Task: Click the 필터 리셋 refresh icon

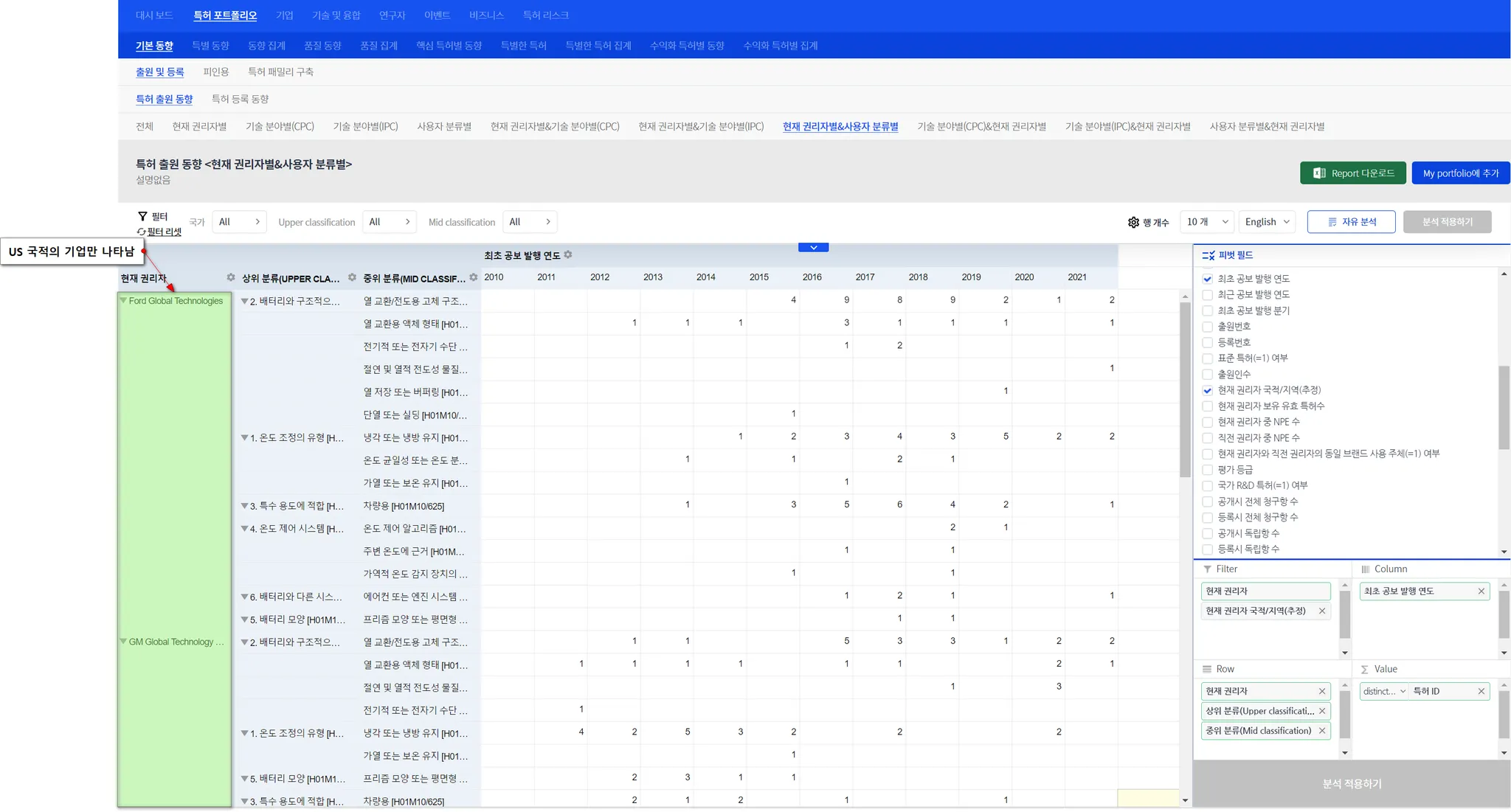Action: [x=141, y=232]
